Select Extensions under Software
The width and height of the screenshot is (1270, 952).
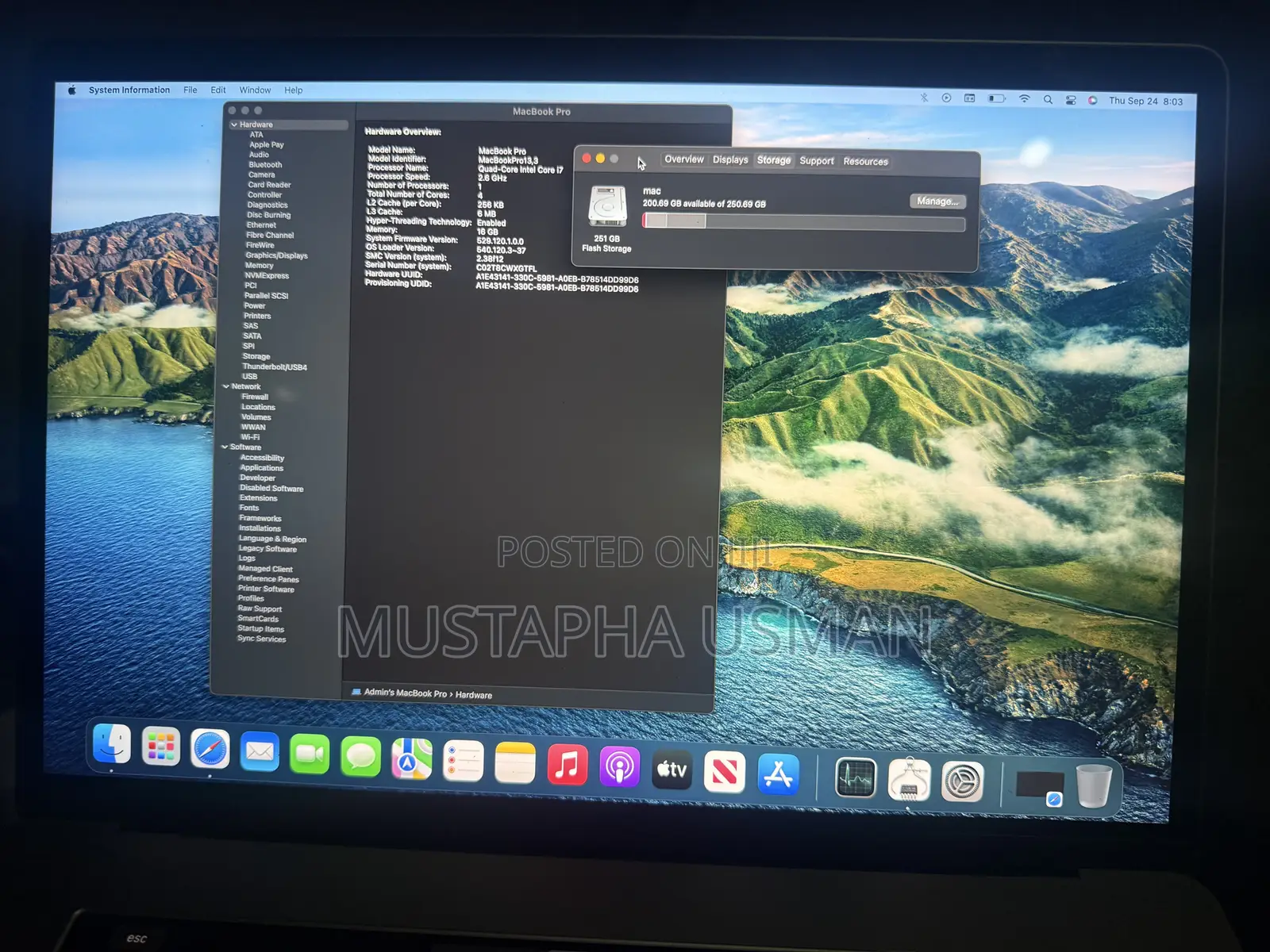[258, 498]
